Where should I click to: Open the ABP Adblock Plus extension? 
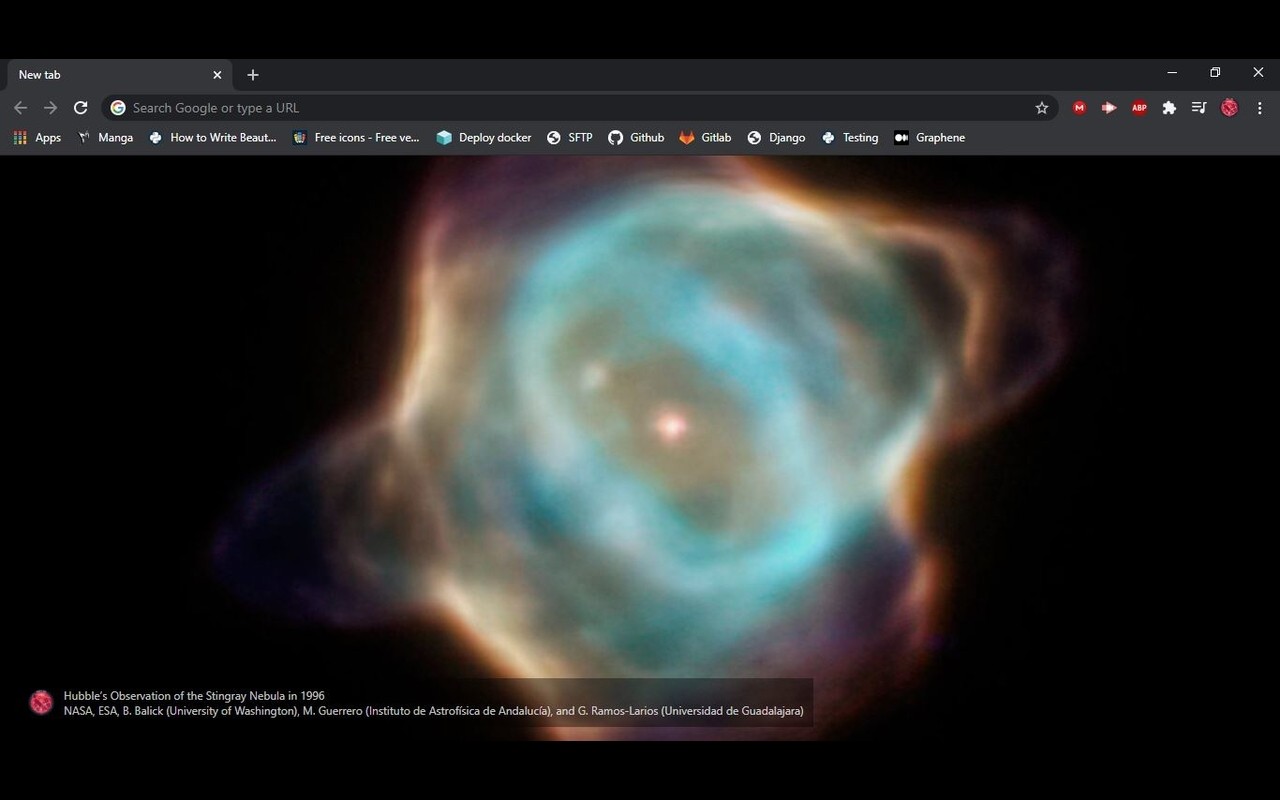coord(1139,108)
